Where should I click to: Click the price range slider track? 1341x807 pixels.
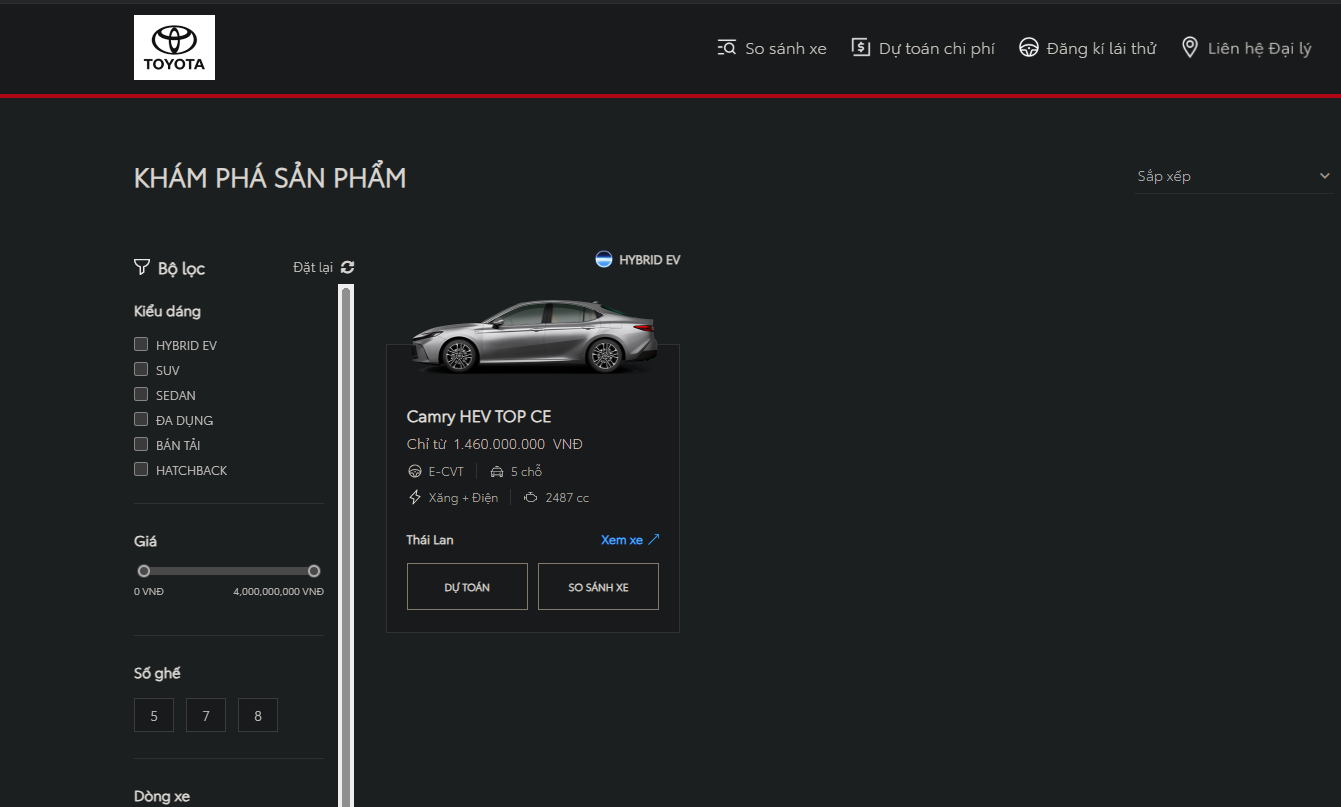coord(229,571)
